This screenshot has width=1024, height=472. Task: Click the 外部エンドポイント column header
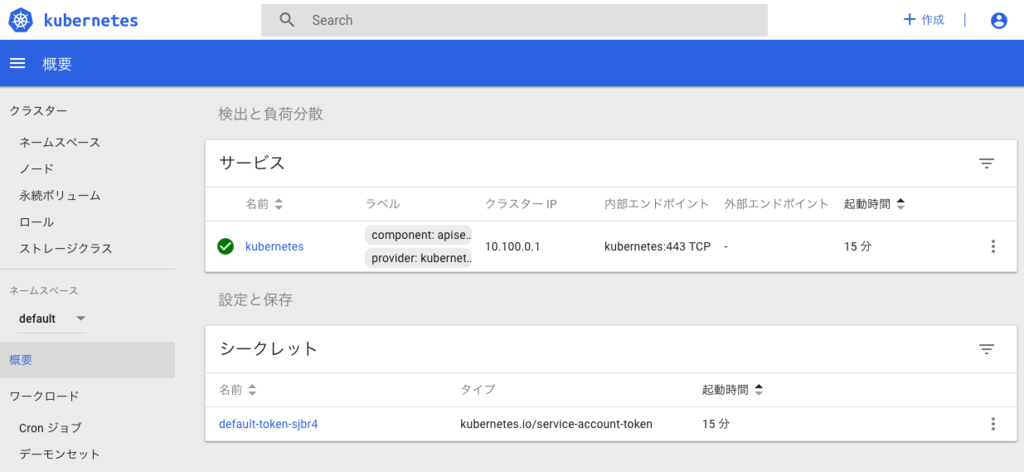click(776, 204)
